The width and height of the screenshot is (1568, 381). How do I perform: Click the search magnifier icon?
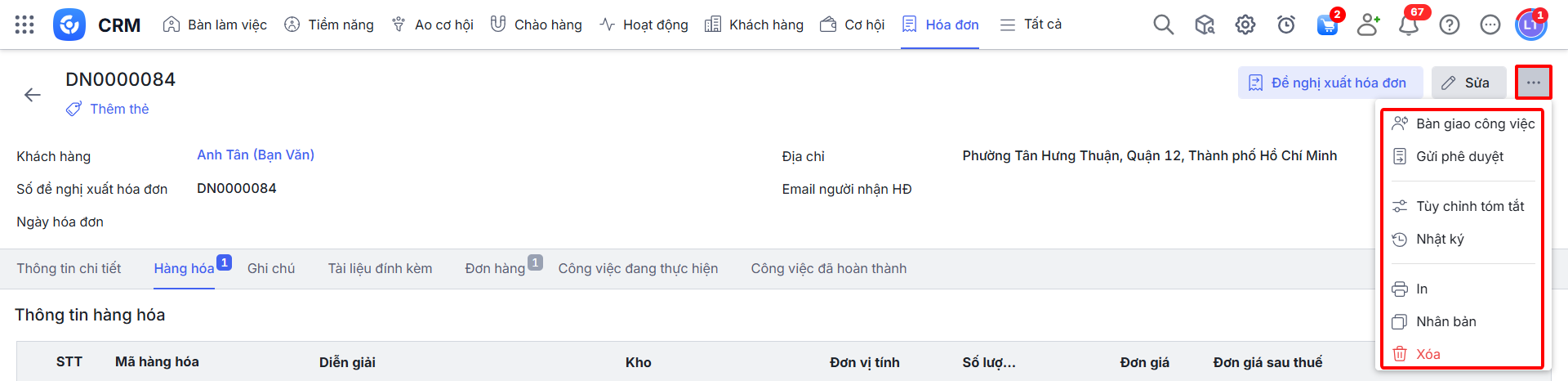point(1163,25)
